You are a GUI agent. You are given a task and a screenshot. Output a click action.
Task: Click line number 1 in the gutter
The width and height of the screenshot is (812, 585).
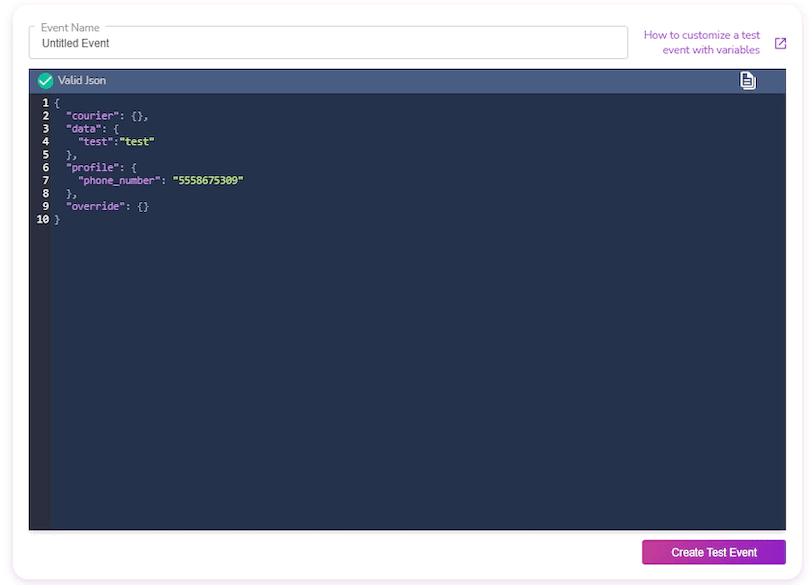point(45,103)
